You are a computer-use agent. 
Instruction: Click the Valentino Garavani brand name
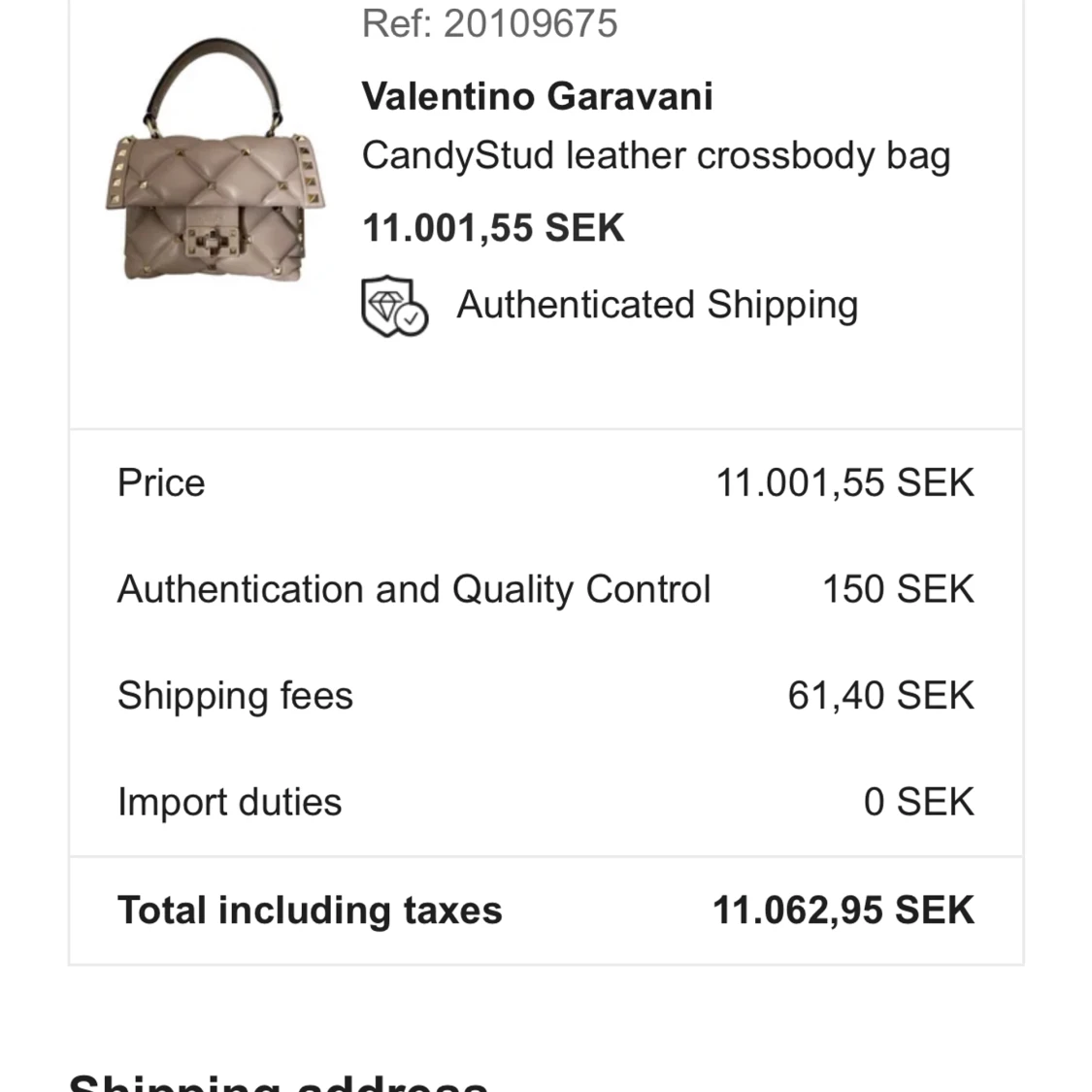[x=537, y=96]
